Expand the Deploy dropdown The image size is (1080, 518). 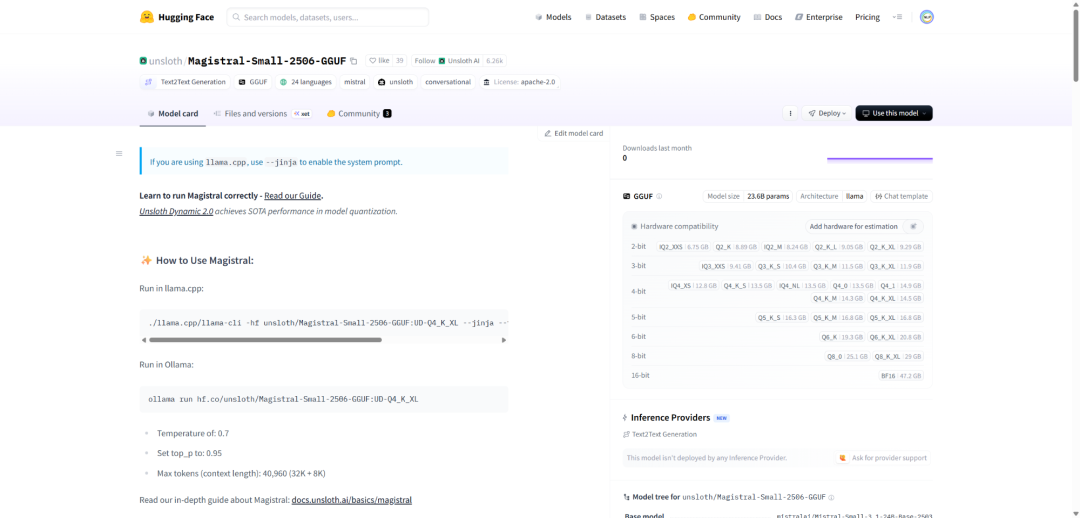pos(827,113)
